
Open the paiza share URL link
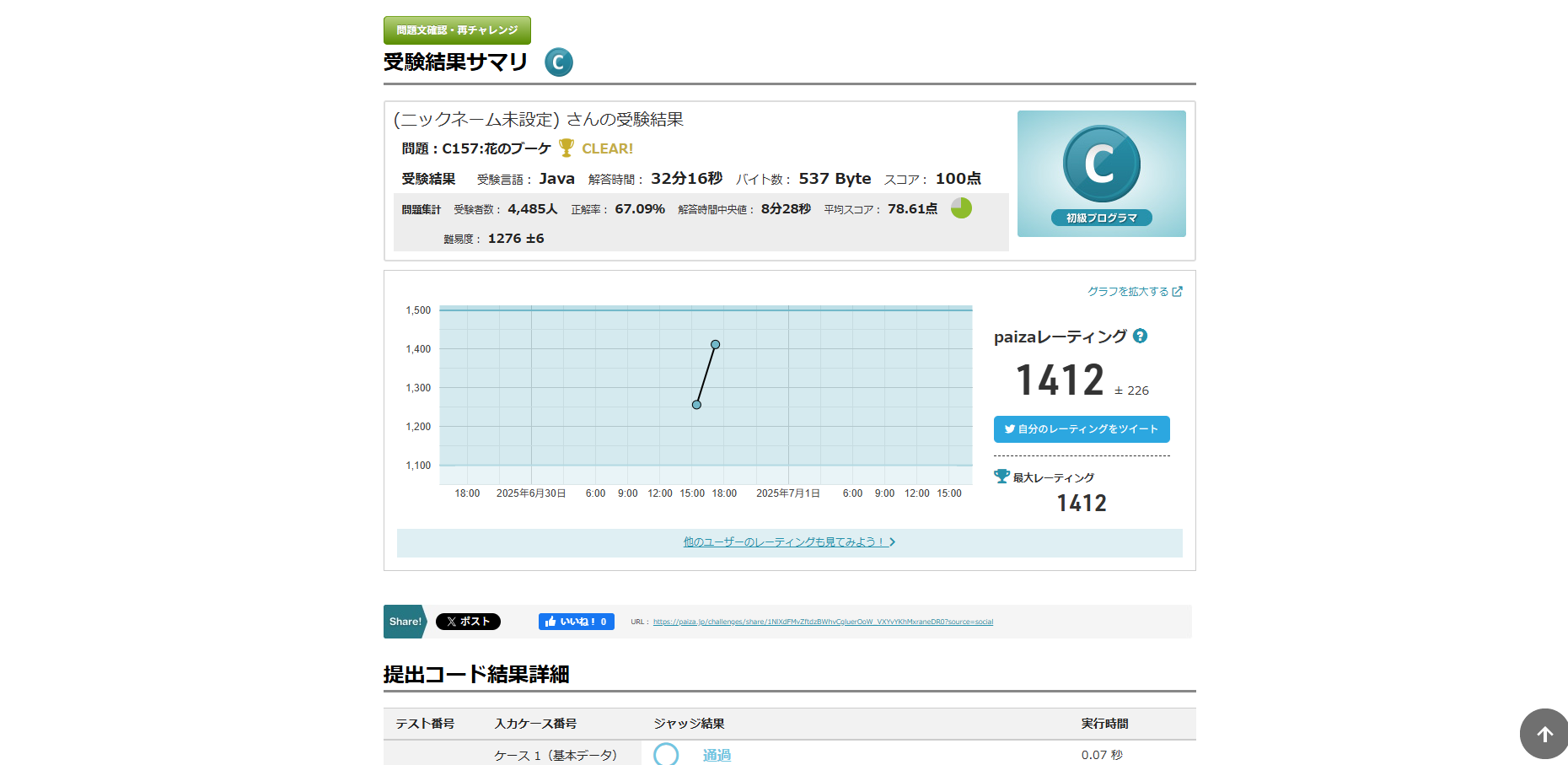pos(823,622)
